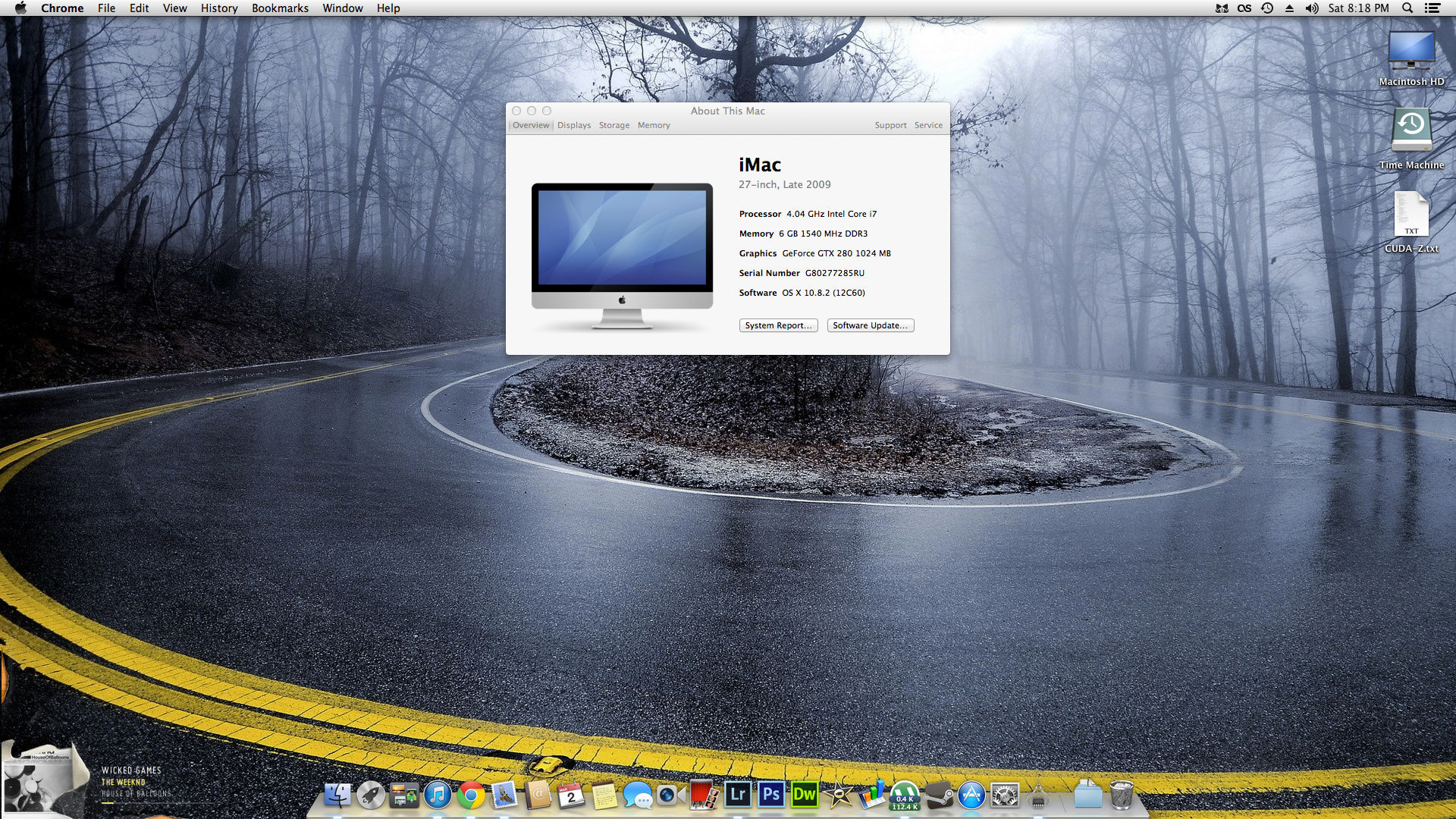Open the Support link in About This Mac
This screenshot has height=819, width=1456.
890,125
